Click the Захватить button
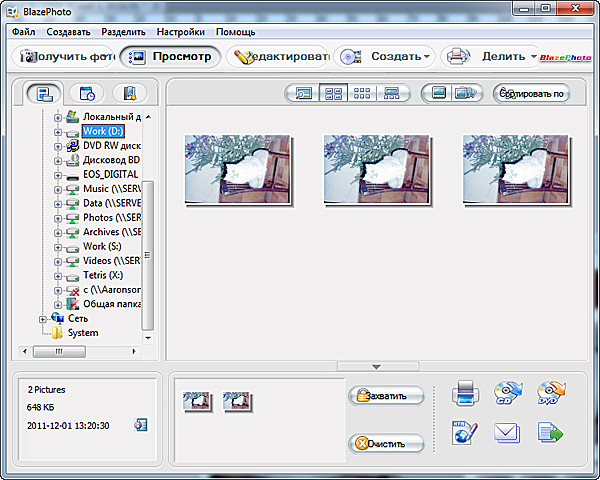Image resolution: width=600 pixels, height=480 pixels. pyautogui.click(x=386, y=396)
